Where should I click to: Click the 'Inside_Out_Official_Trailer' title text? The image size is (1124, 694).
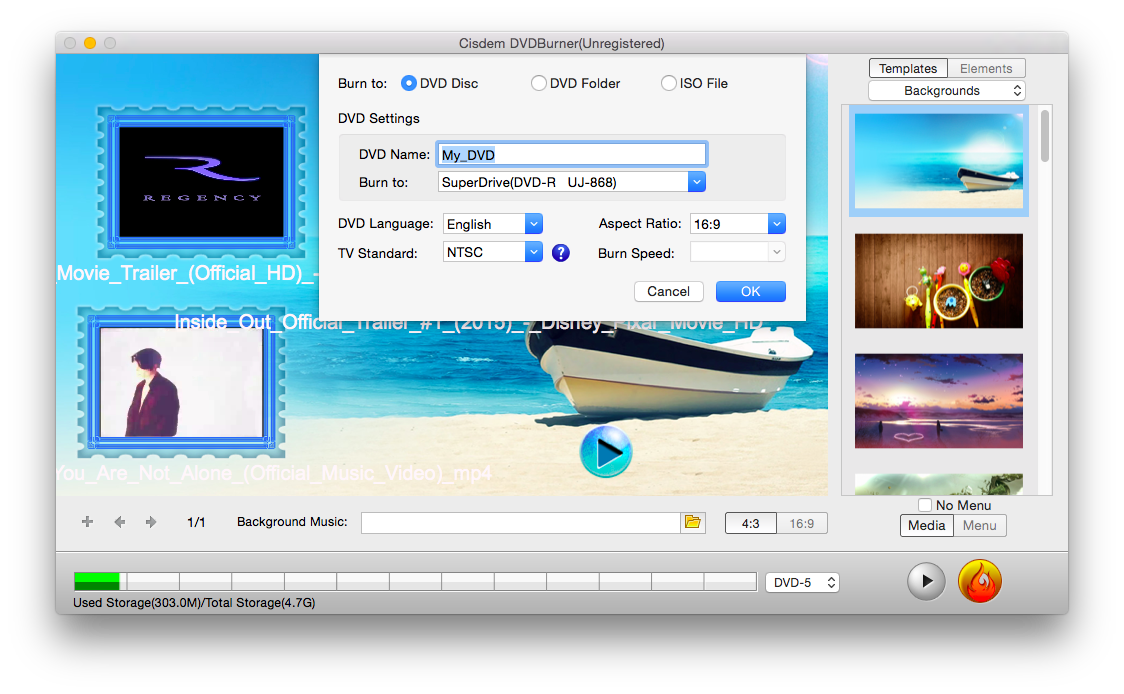[x=469, y=322]
